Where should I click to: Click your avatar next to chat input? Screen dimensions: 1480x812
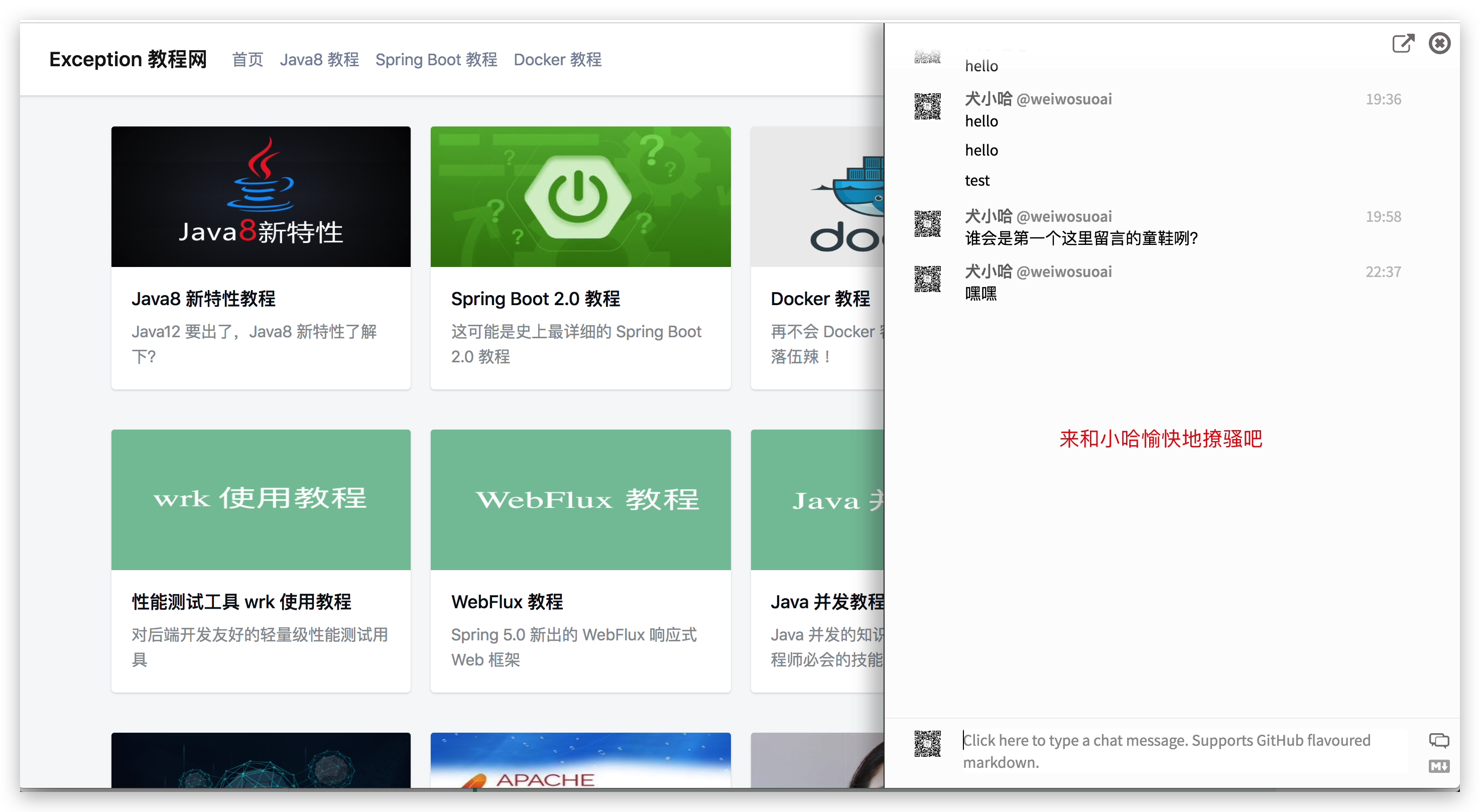click(x=927, y=744)
